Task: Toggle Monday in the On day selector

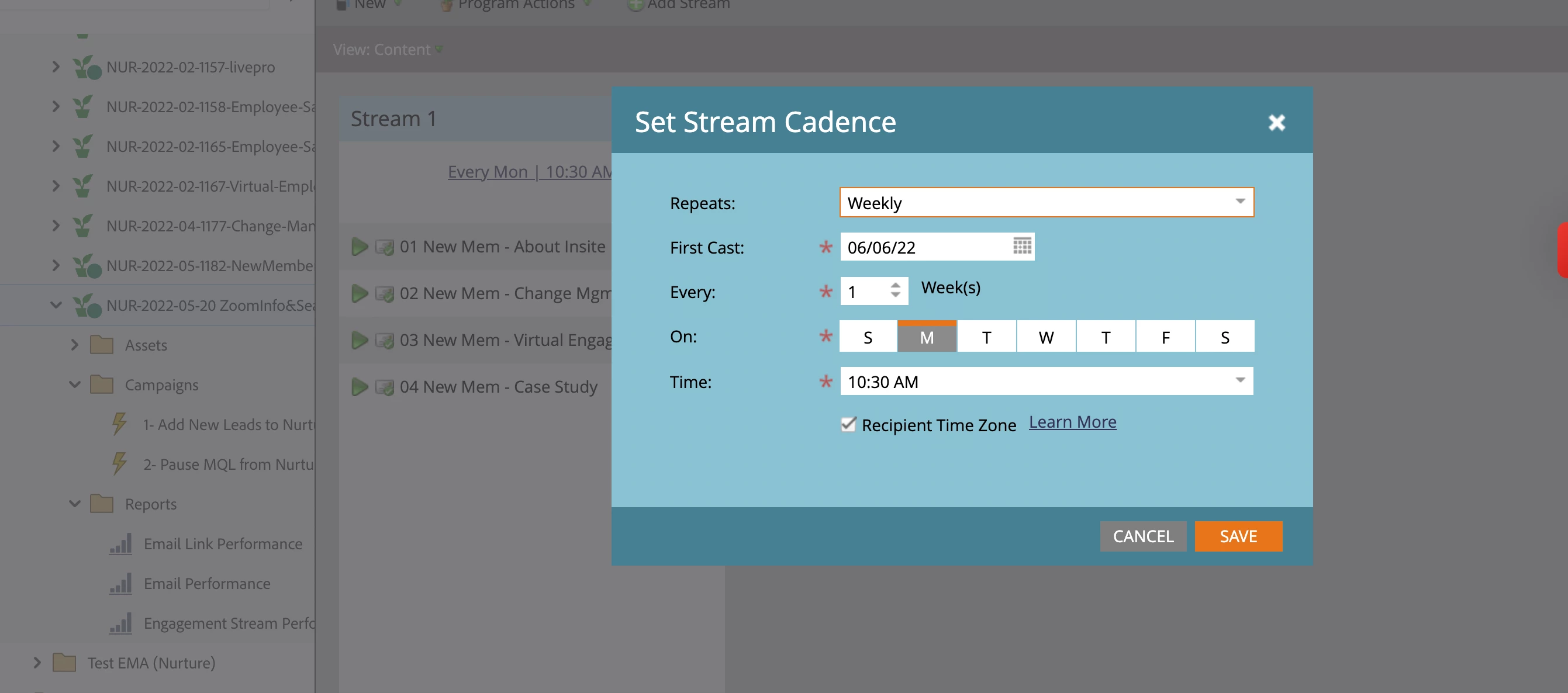Action: (x=927, y=337)
